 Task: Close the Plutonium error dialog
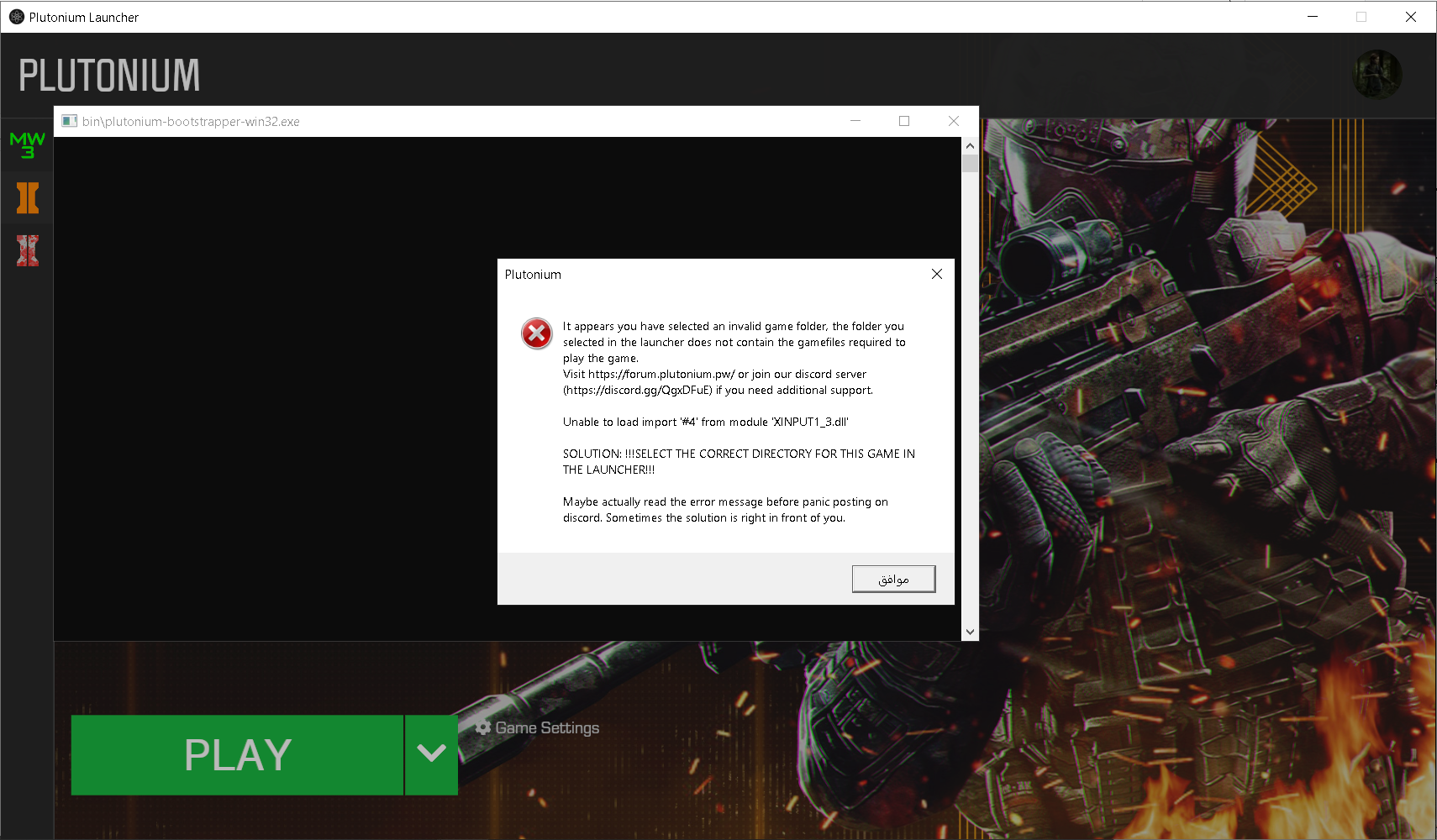[x=937, y=274]
